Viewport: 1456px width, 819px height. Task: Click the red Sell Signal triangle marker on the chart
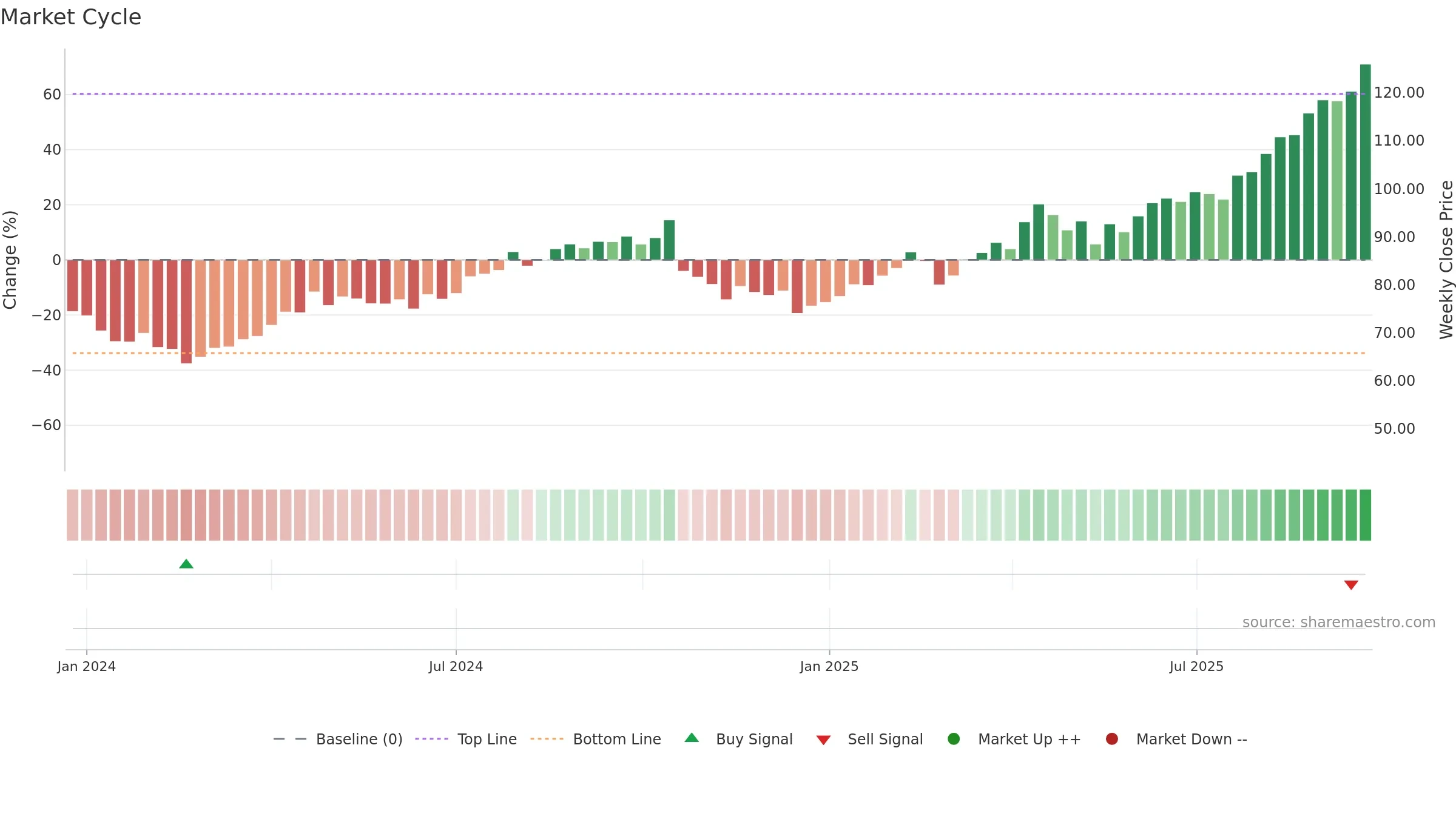click(1351, 585)
